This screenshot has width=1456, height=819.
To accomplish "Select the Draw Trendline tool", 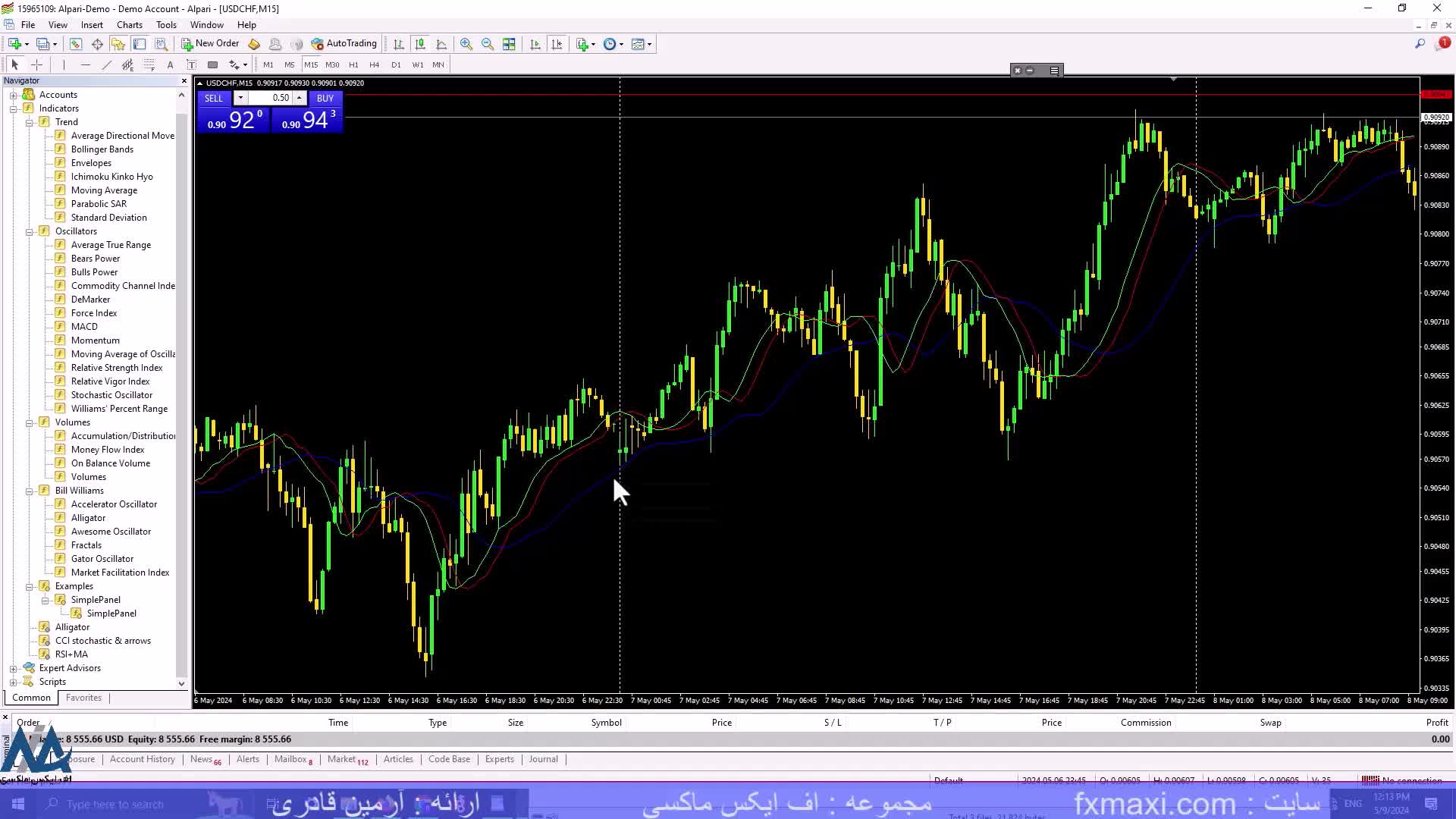I will coord(106,65).
